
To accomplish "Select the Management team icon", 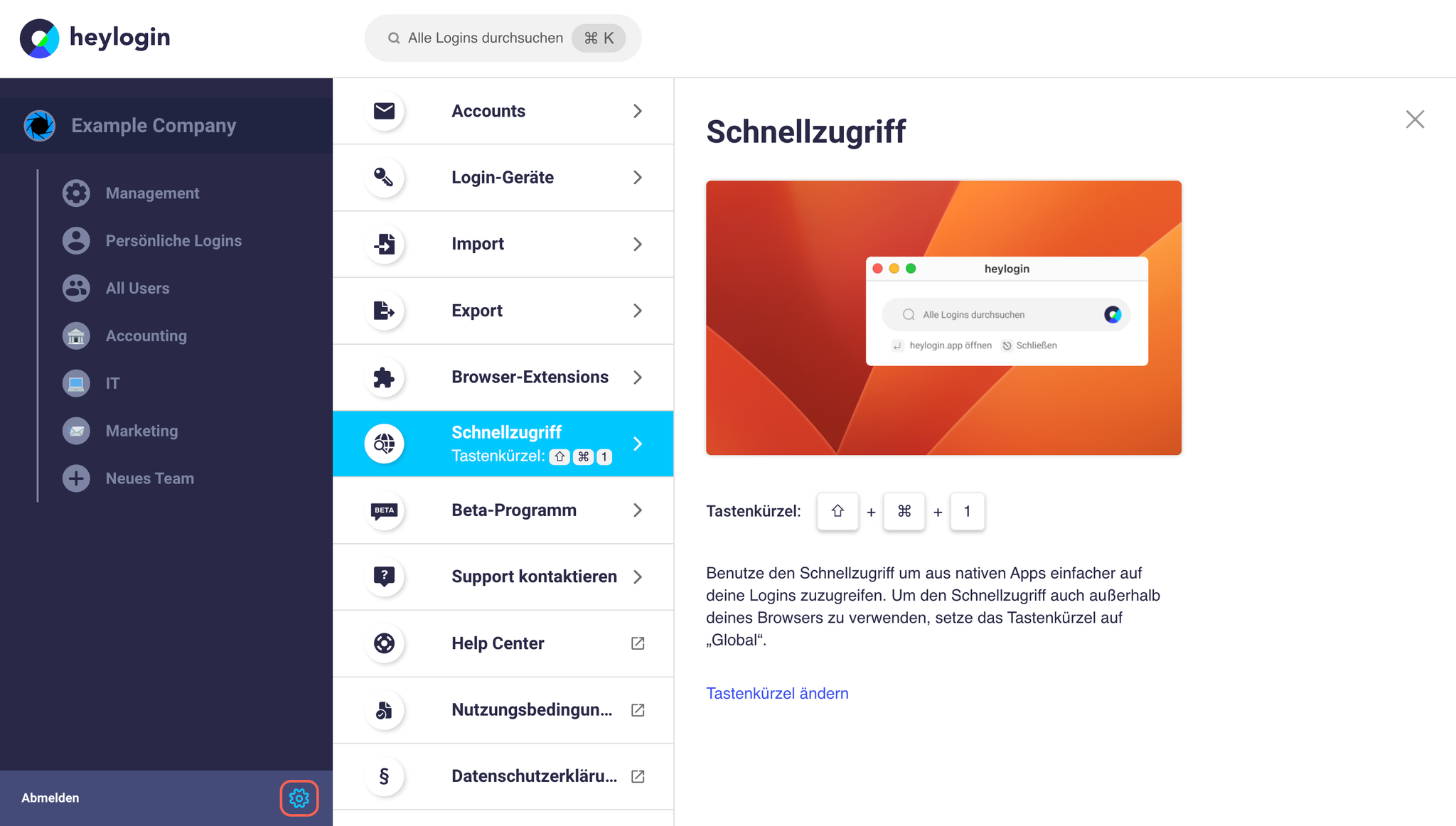I will (76, 193).
